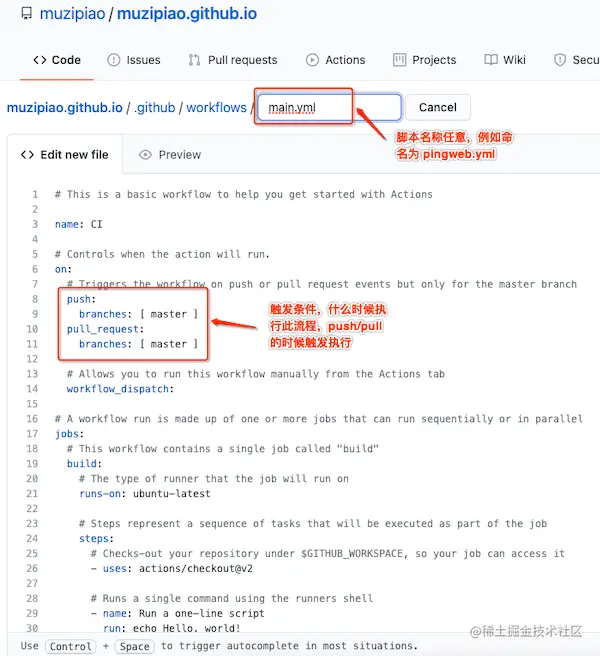Click 'runs-on: ubuntu-latest' line
The image size is (600, 656).
tap(145, 493)
